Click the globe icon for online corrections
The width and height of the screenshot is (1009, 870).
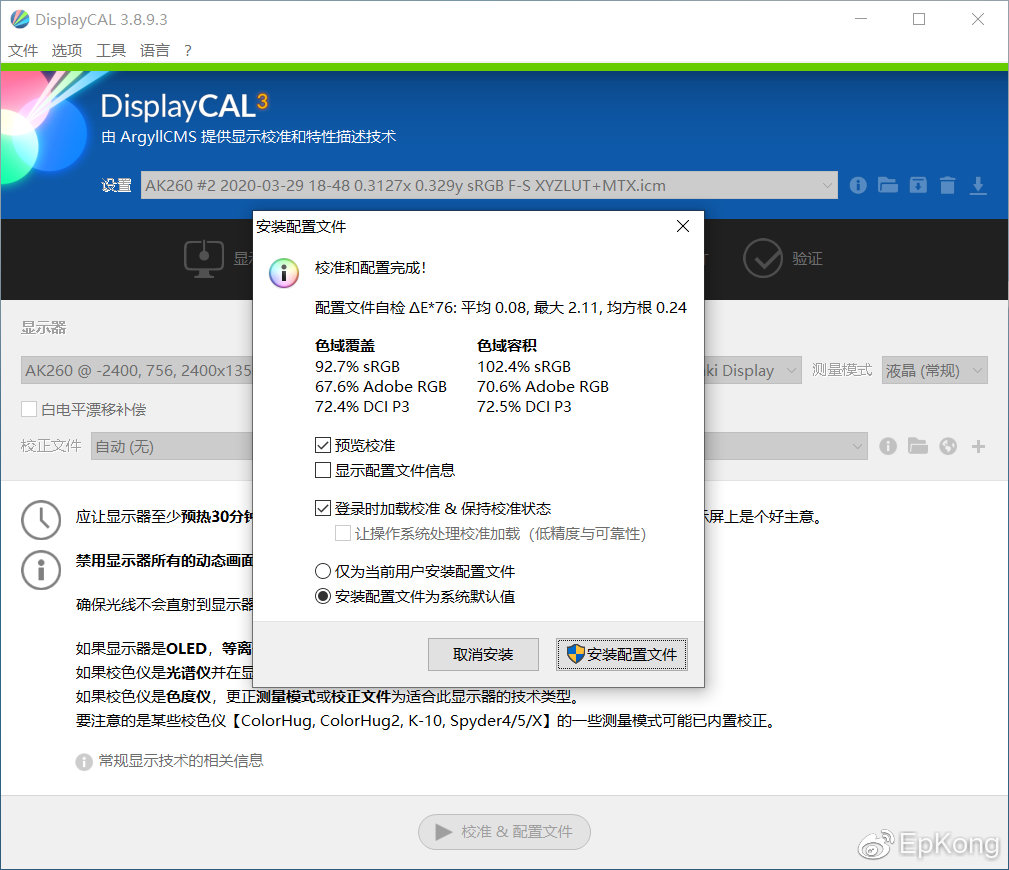[948, 446]
